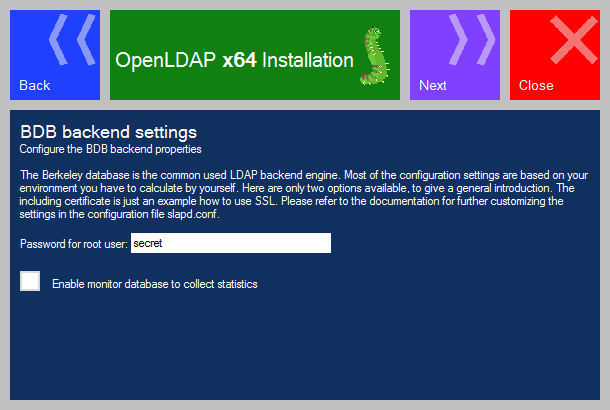This screenshot has height=410, width=610.
Task: Click 'Enable monitor database to collect statistics' label
Action: (155, 284)
